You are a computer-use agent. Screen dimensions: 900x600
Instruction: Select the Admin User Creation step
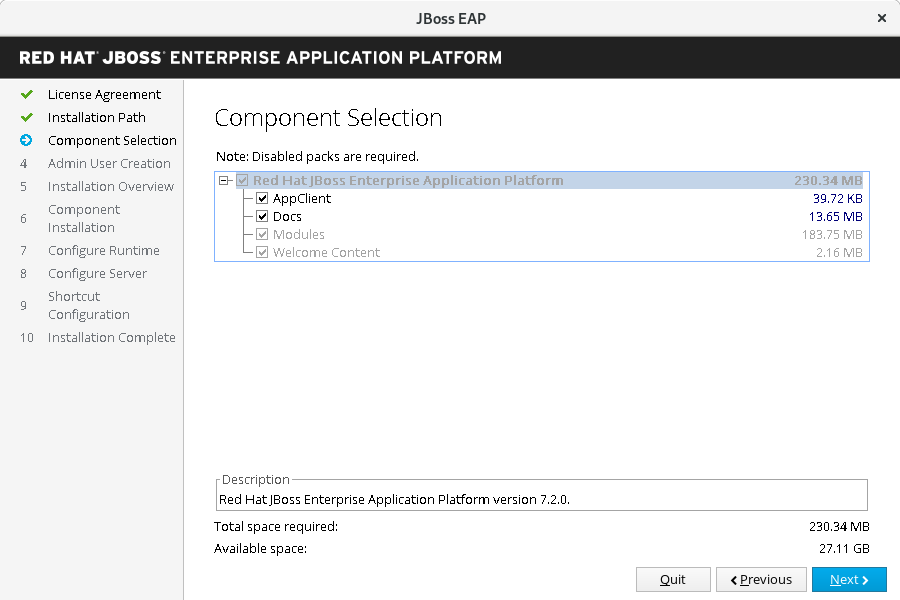click(109, 163)
